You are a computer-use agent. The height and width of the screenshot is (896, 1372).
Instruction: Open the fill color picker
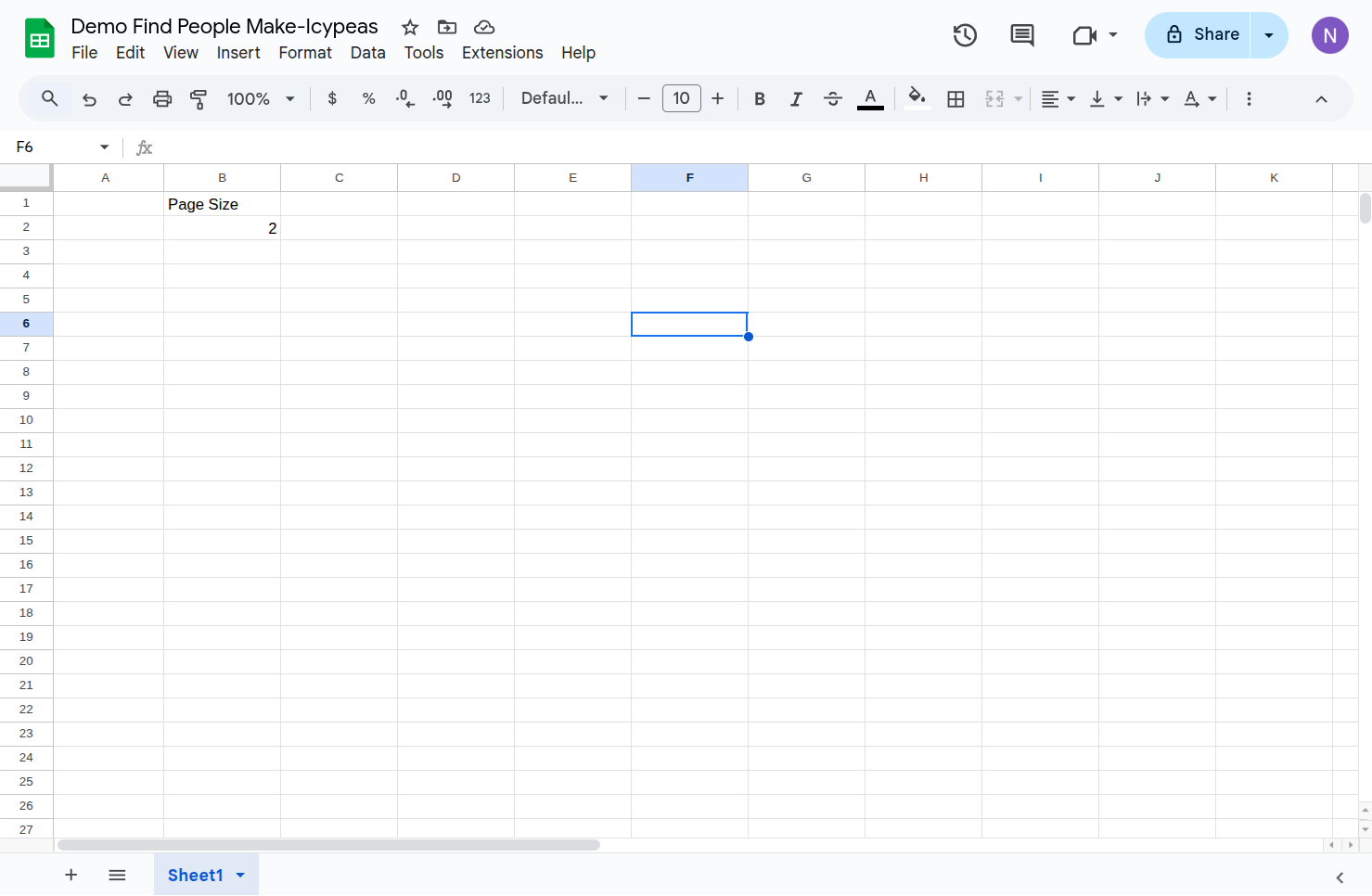pyautogui.click(x=917, y=98)
